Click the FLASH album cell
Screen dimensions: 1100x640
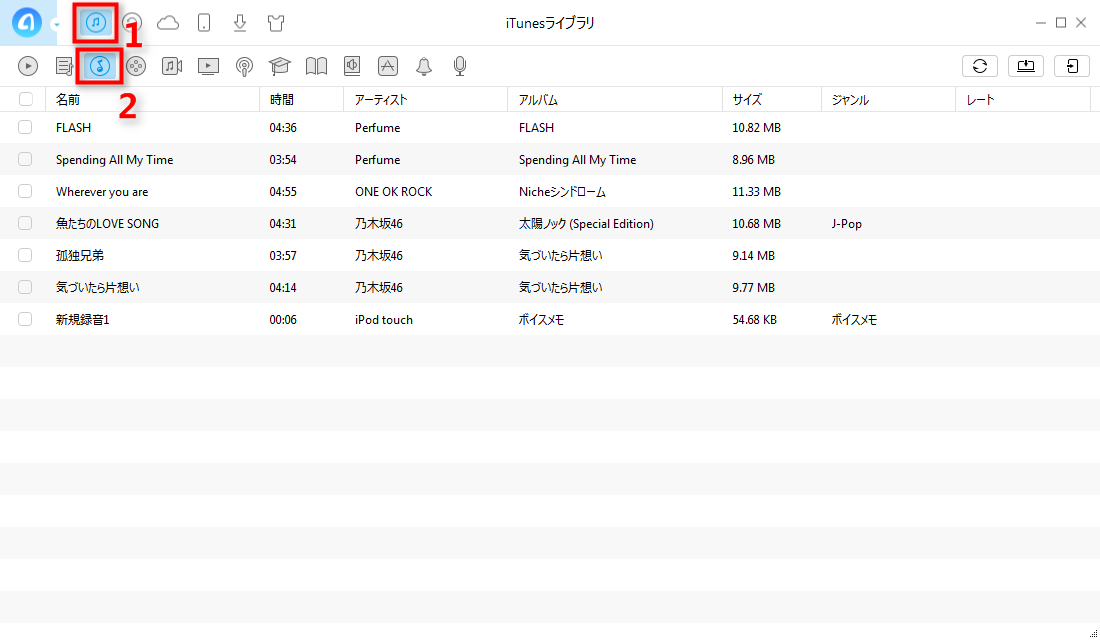tap(537, 128)
